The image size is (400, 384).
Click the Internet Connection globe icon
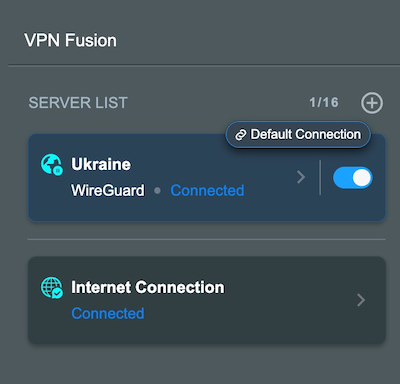point(52,288)
